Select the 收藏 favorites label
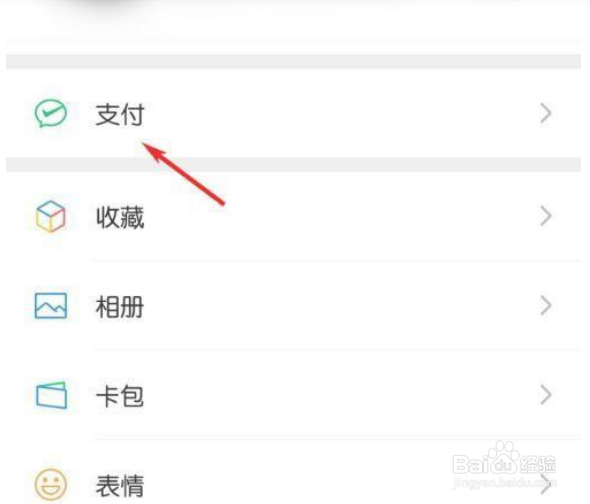Viewport: 590px width, 504px height. click(120, 217)
